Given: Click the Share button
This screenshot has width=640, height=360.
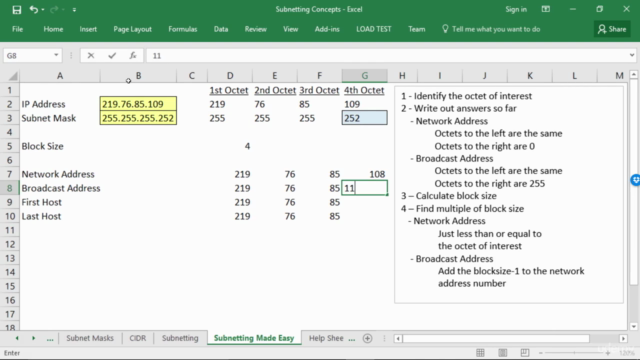Looking at the screenshot, I should tap(612, 29).
